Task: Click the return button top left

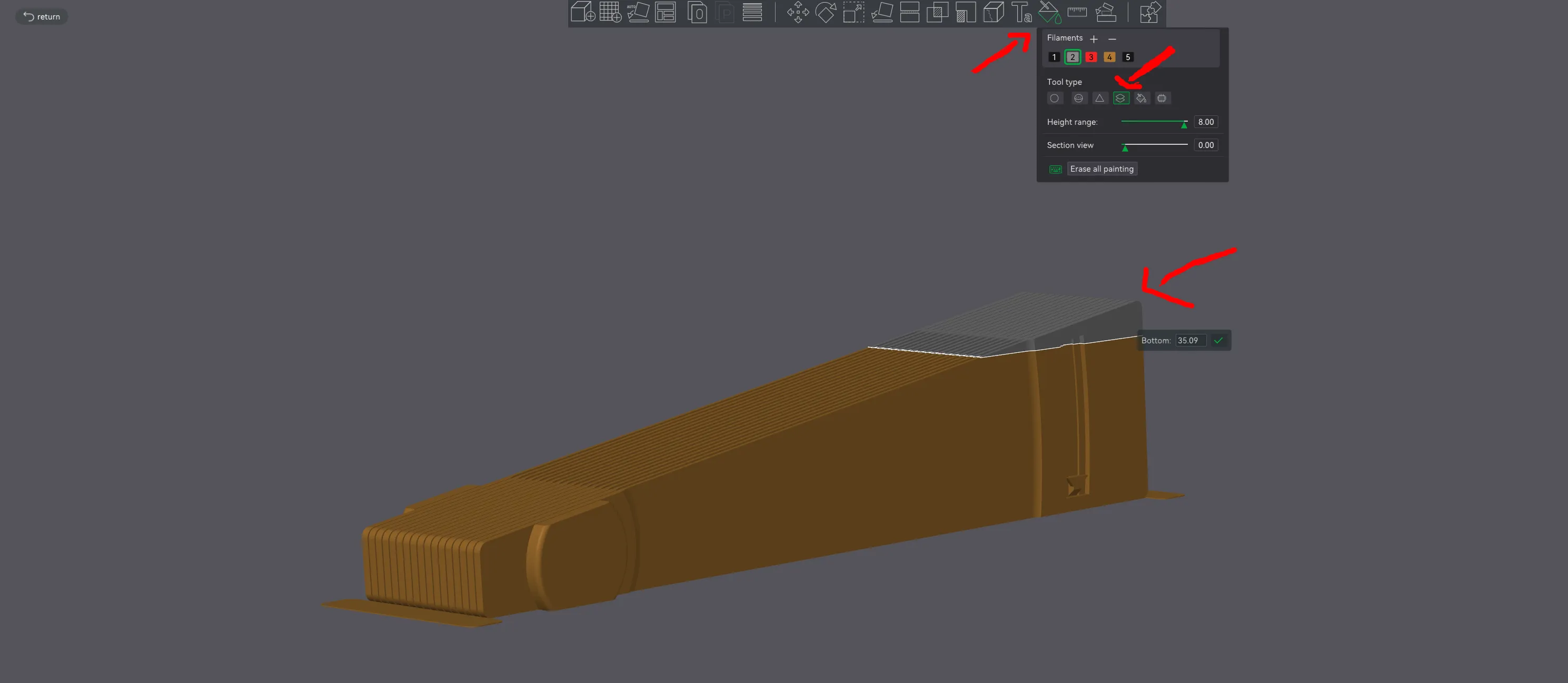Action: pyautogui.click(x=42, y=16)
